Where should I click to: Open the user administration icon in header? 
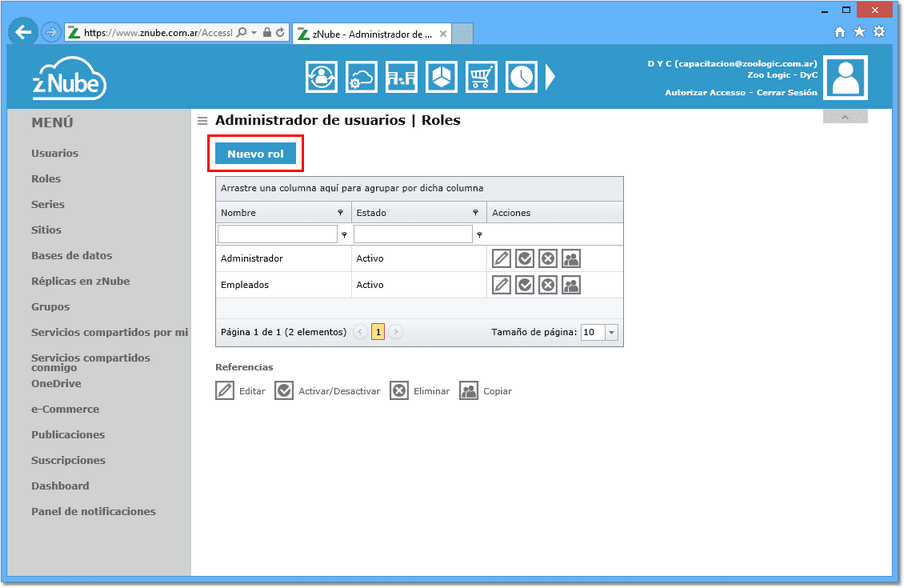321,77
